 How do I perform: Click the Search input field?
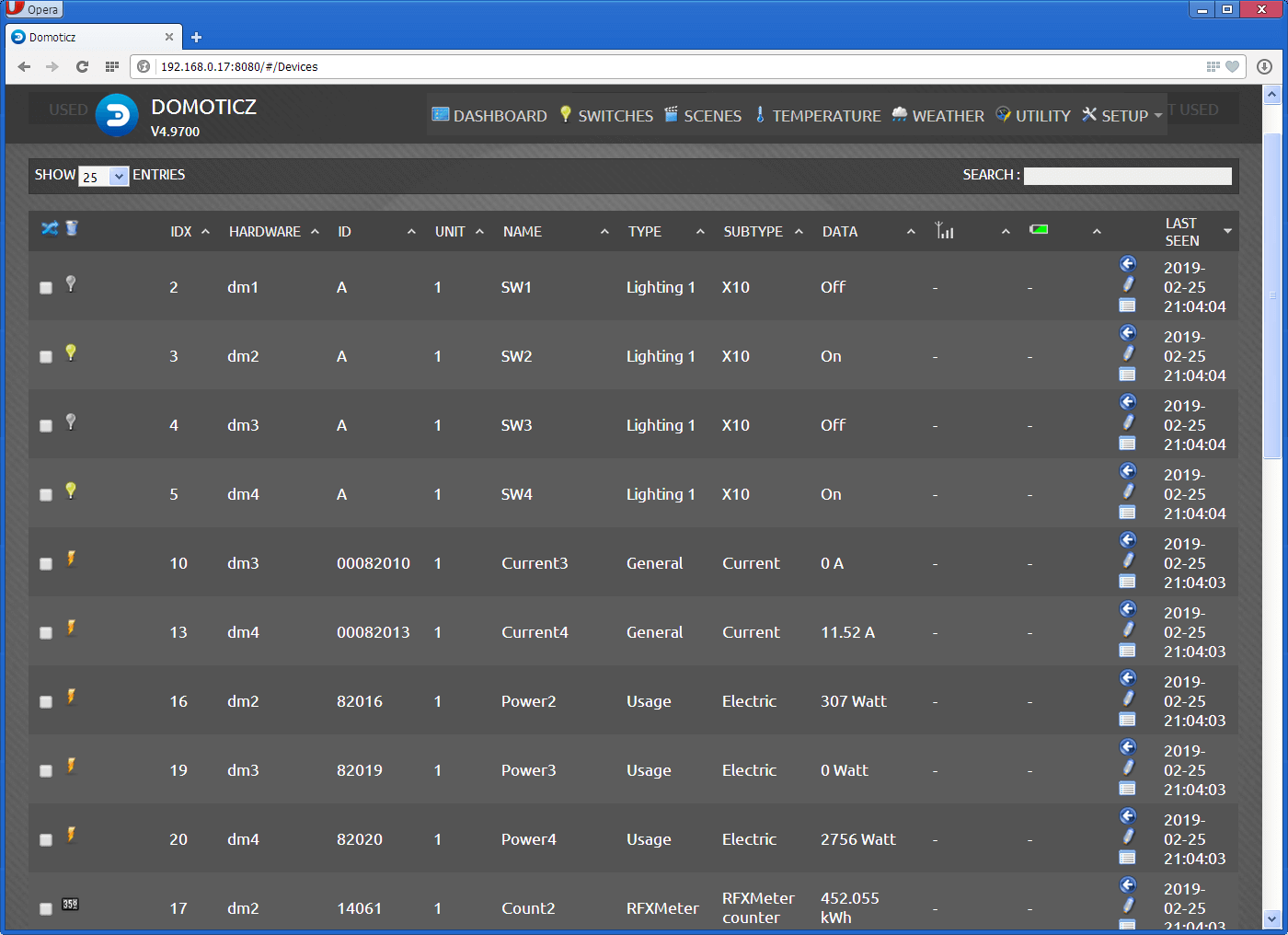click(x=1128, y=176)
